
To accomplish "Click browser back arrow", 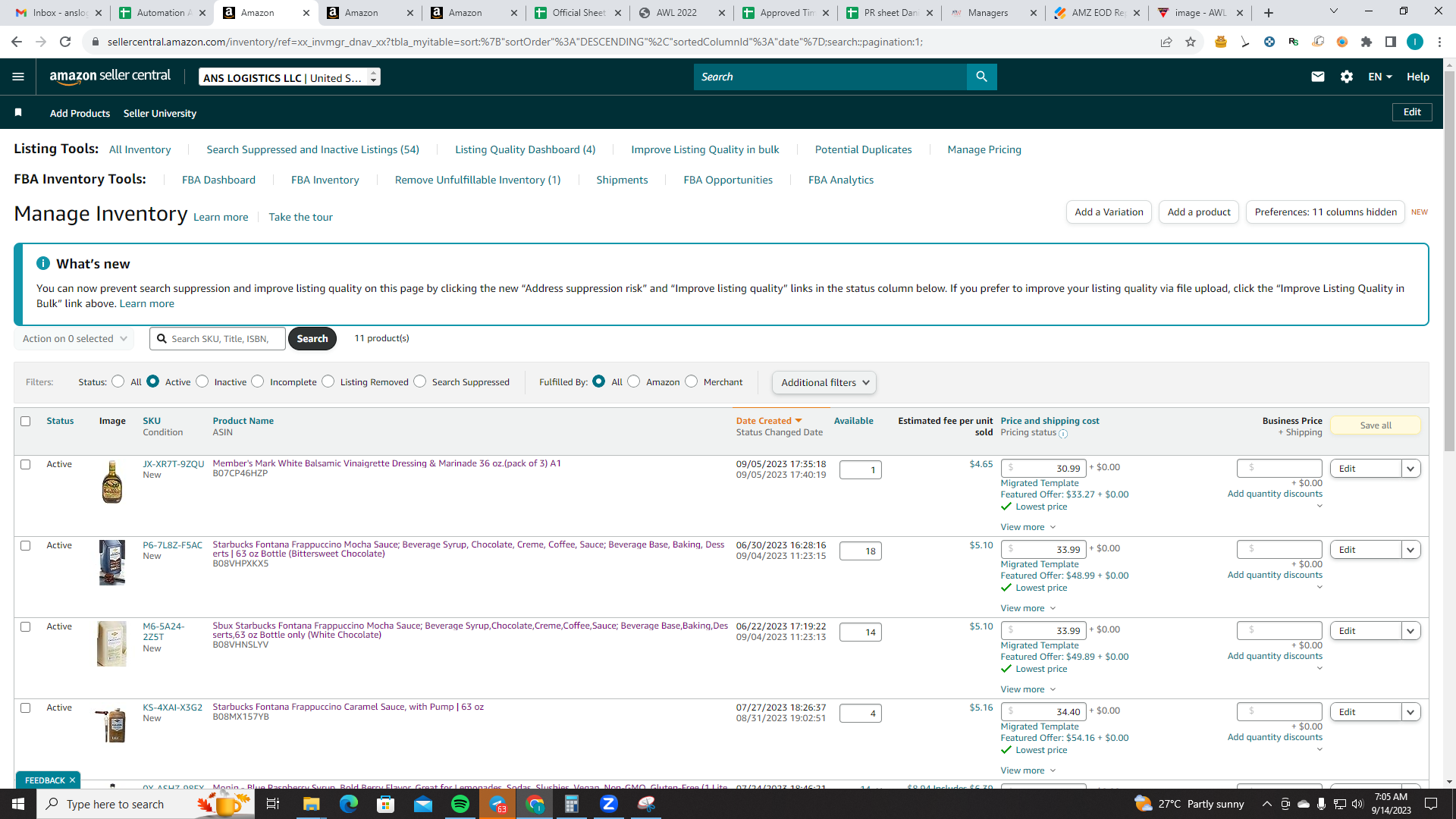I will point(17,42).
